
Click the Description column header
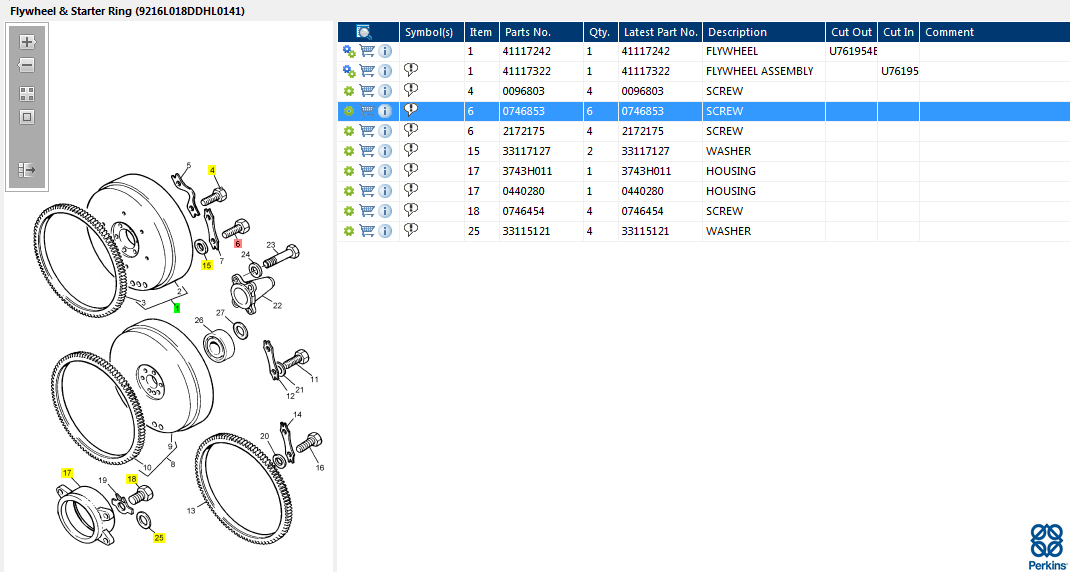click(x=737, y=32)
